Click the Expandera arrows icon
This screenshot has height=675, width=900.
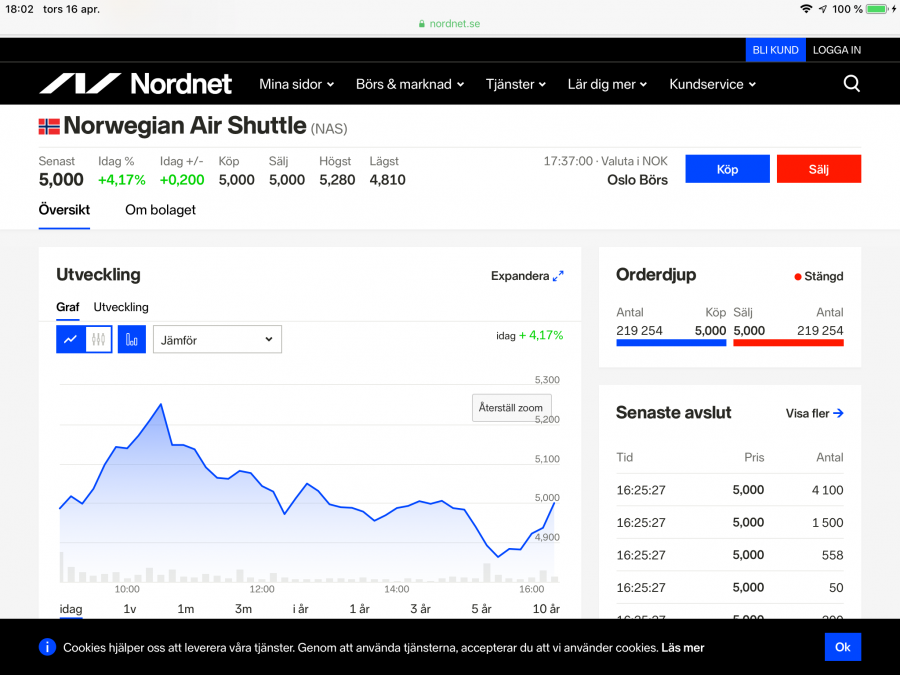pyautogui.click(x=558, y=276)
